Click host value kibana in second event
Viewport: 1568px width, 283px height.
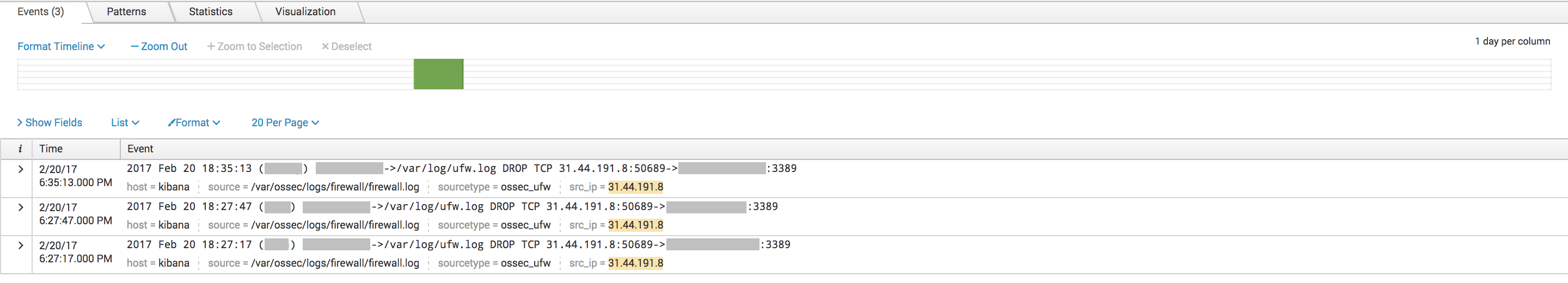coord(174,225)
